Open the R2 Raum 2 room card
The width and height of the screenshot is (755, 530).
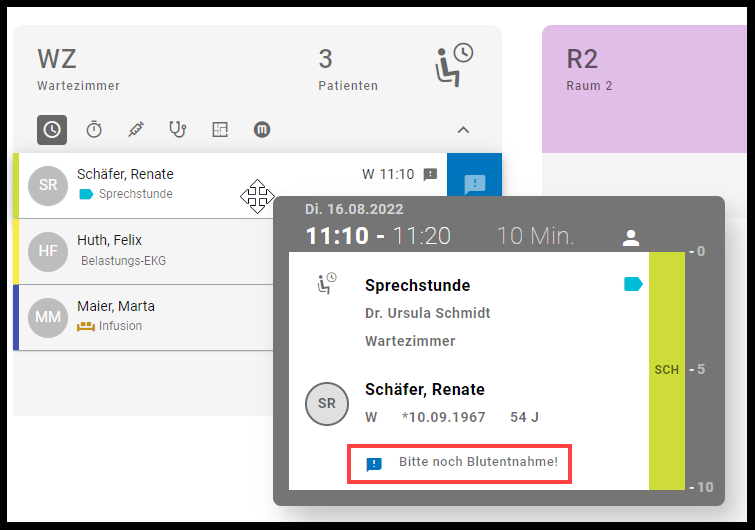[644, 89]
